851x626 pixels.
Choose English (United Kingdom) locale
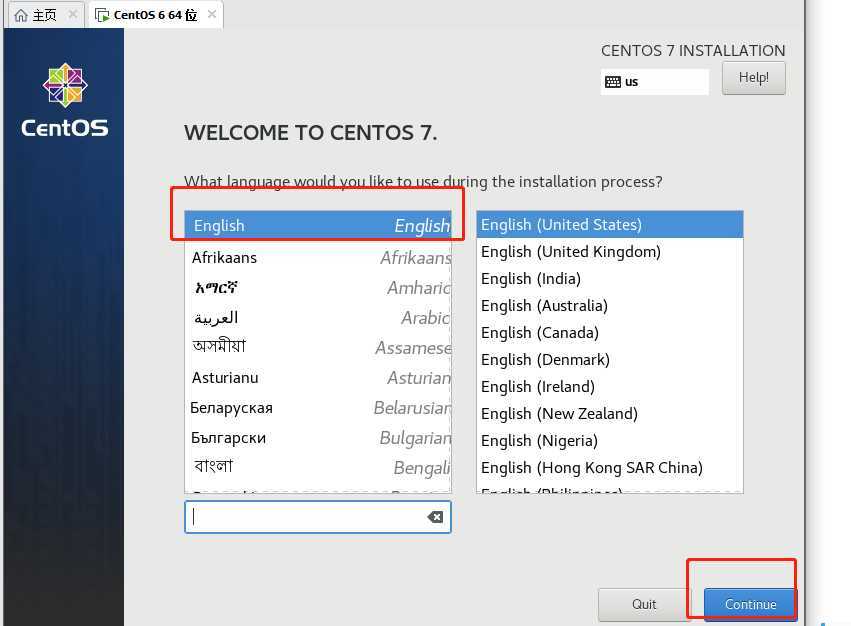pyautogui.click(x=609, y=252)
